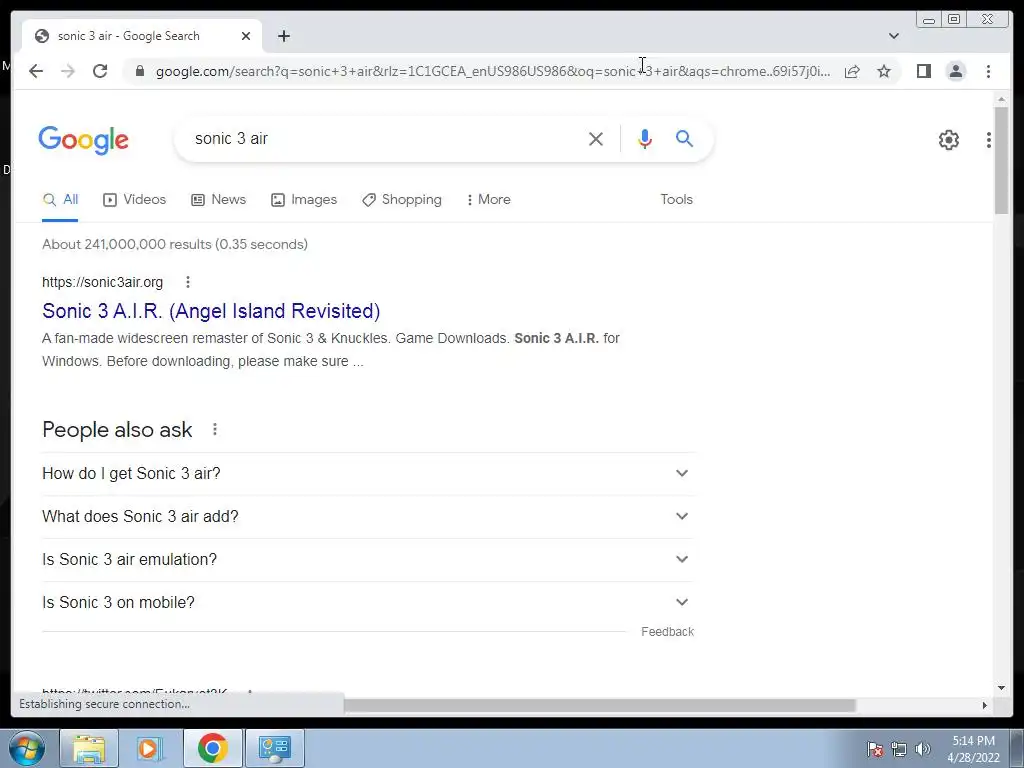The height and width of the screenshot is (768, 1024).
Task: Open Google quick settings gear
Action: point(948,140)
